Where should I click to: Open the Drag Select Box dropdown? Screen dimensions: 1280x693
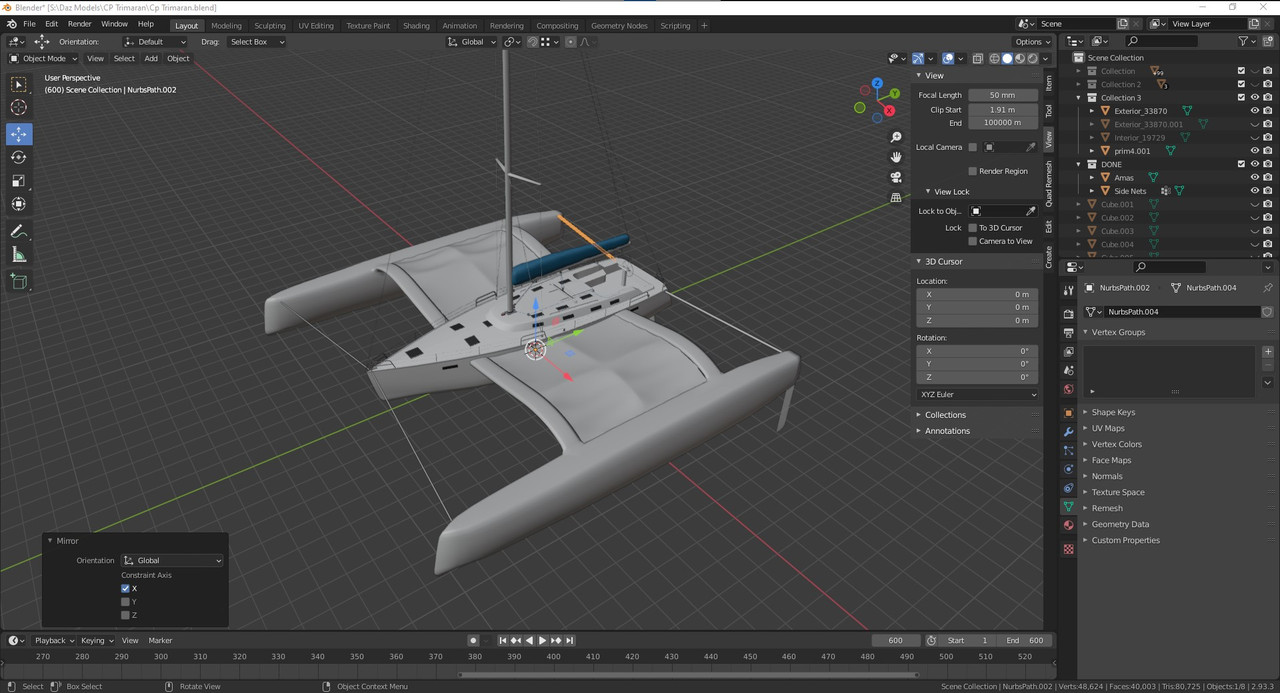256,42
